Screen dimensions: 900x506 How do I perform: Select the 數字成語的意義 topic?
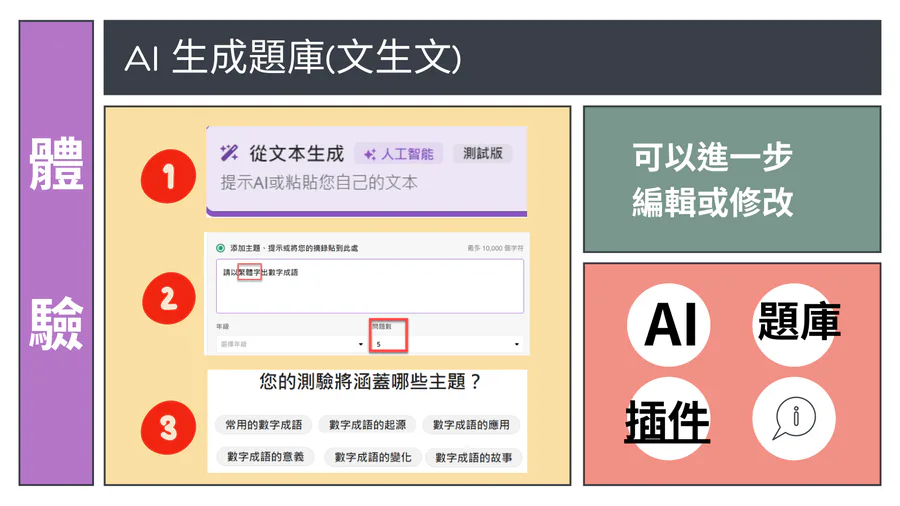265,457
